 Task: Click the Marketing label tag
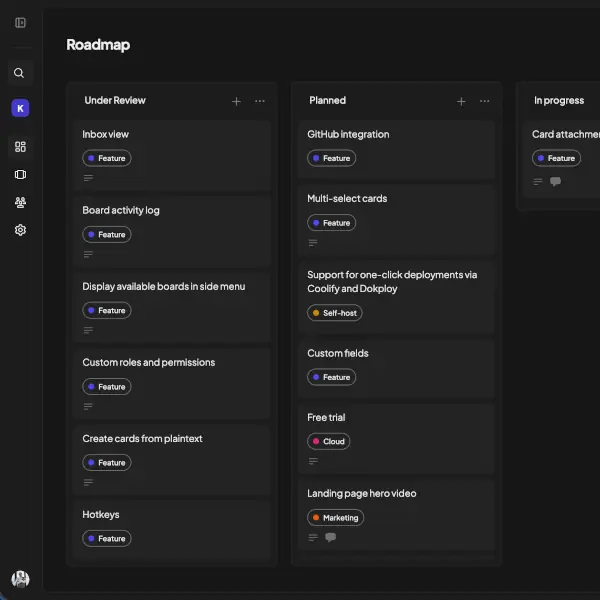click(336, 518)
